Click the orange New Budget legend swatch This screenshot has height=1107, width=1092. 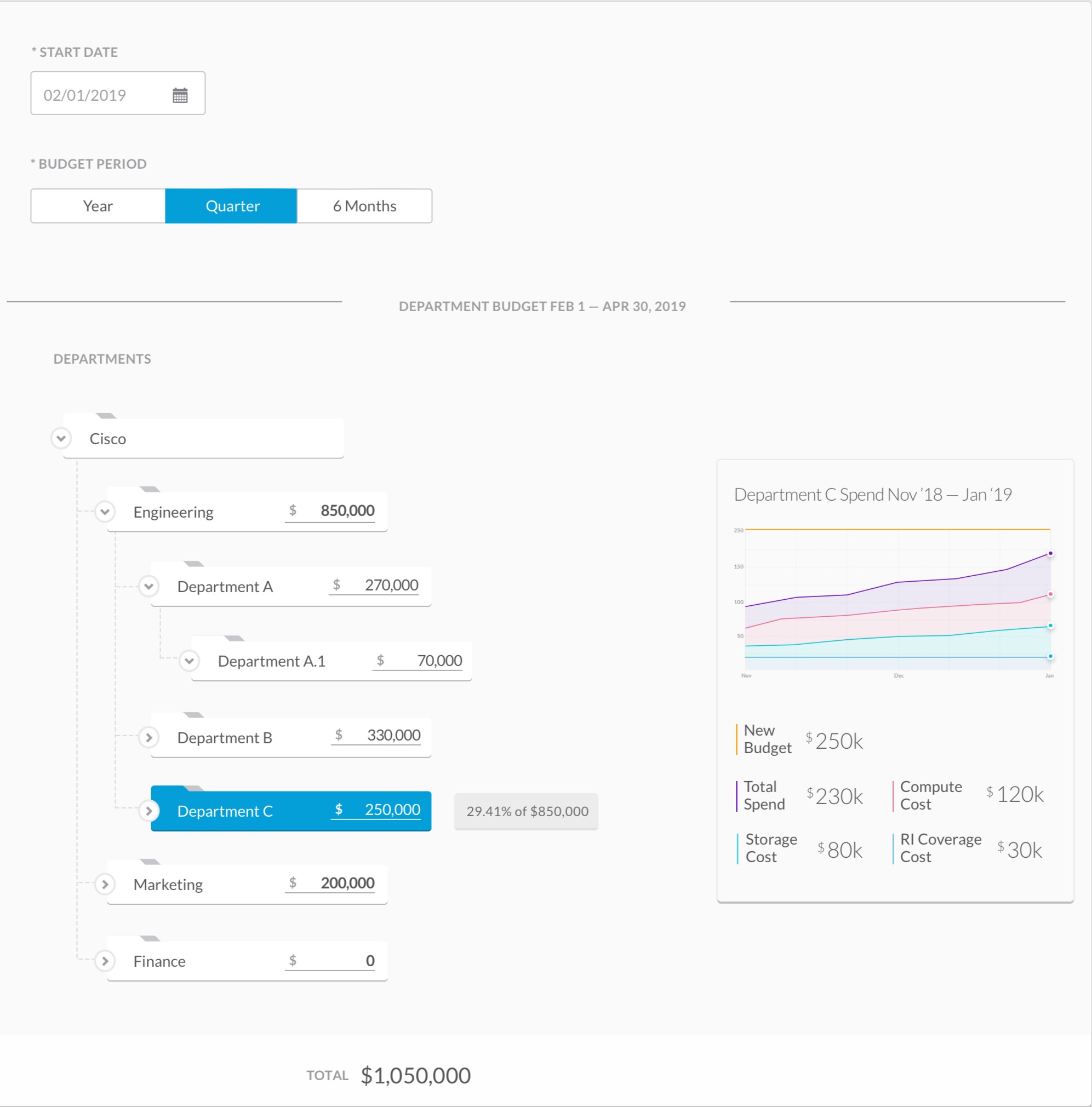pos(736,739)
